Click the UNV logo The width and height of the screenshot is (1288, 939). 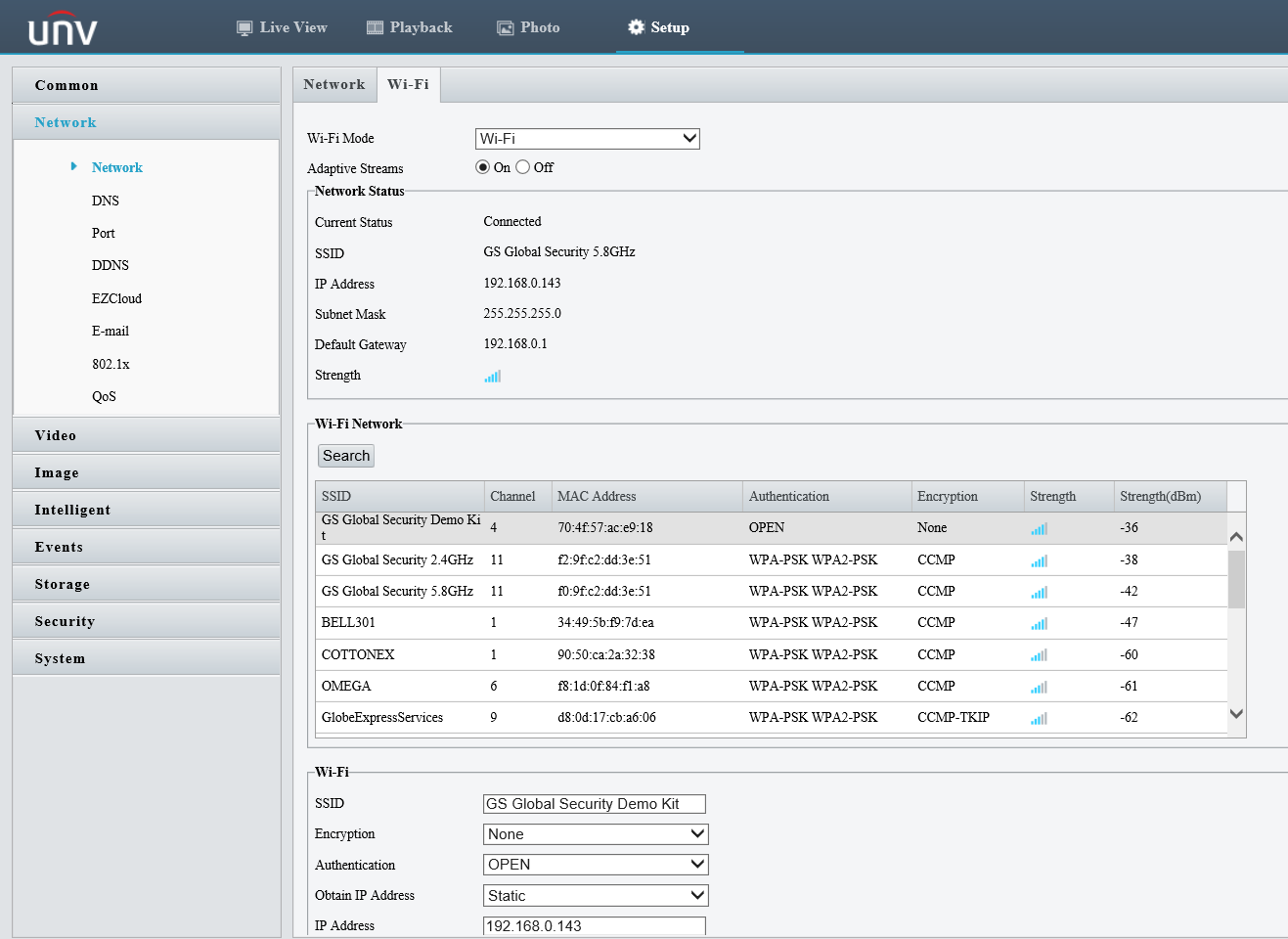coord(63,28)
